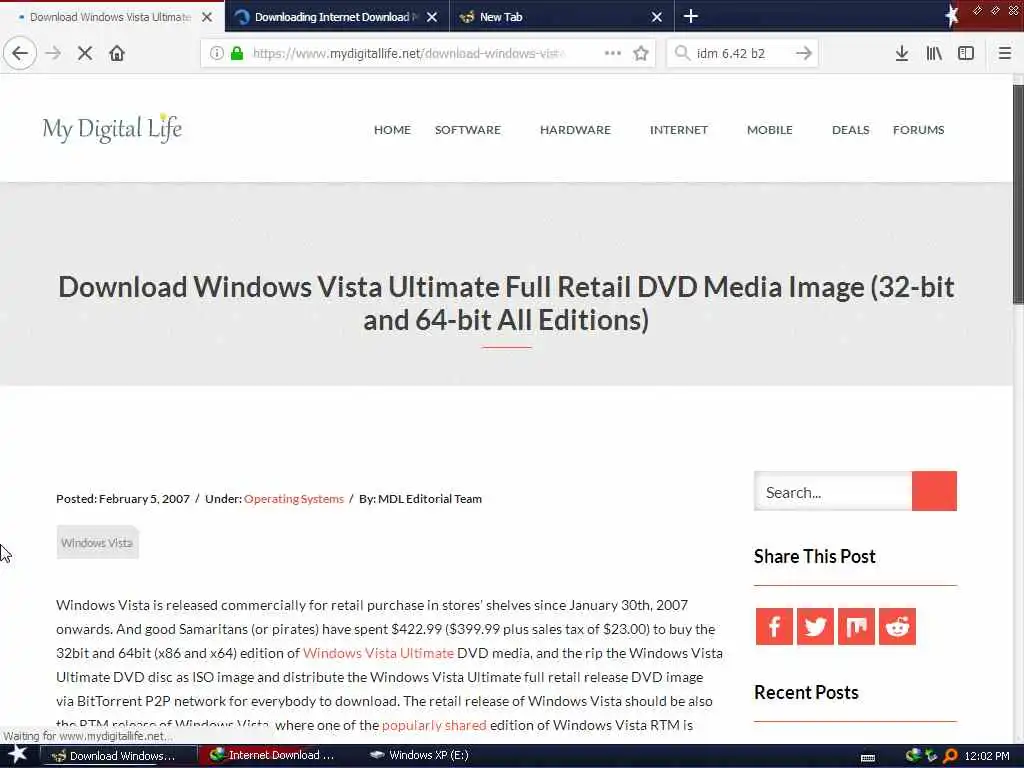1024x768 pixels.
Task: Share post on Reddit
Action: tap(897, 626)
